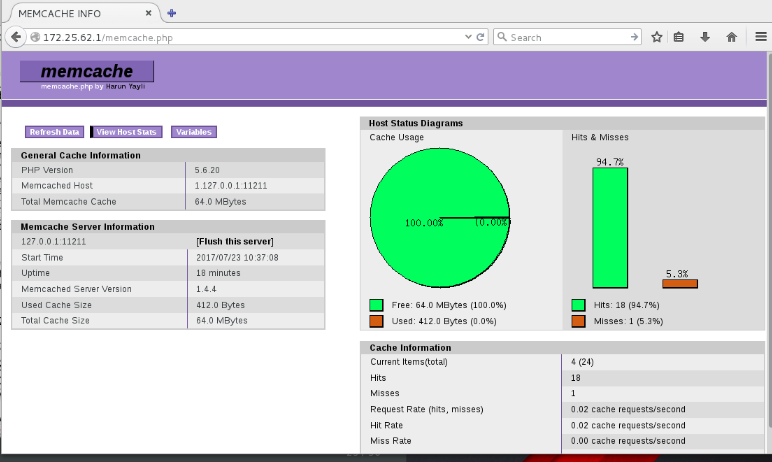This screenshot has height=462, width=772.
Task: Click Flush this server link
Action: 235,241
